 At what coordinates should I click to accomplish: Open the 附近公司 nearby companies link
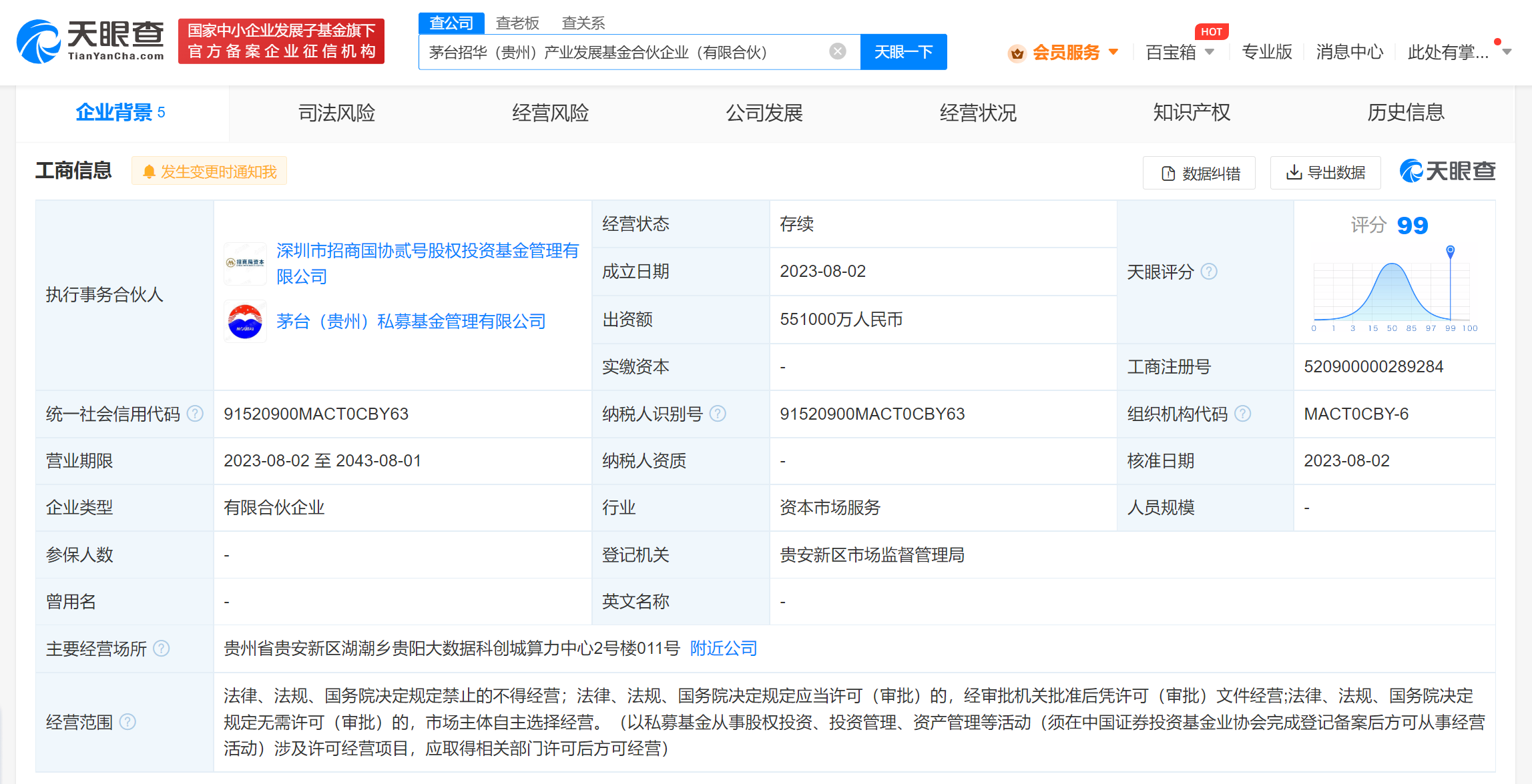click(724, 649)
